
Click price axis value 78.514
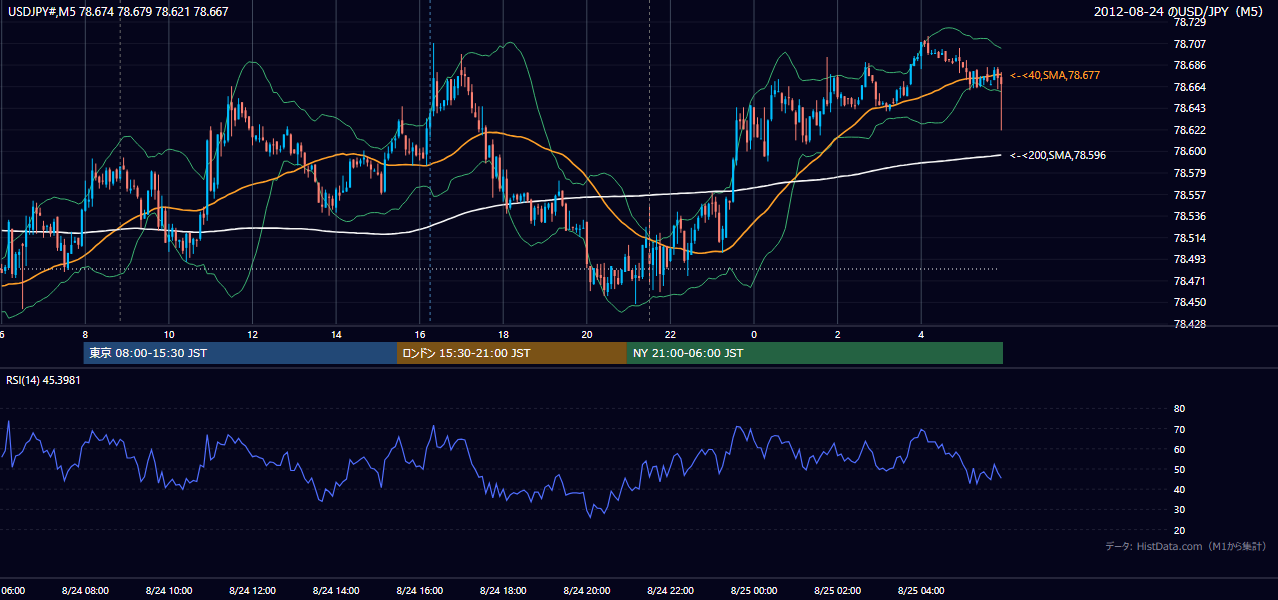coord(1189,238)
